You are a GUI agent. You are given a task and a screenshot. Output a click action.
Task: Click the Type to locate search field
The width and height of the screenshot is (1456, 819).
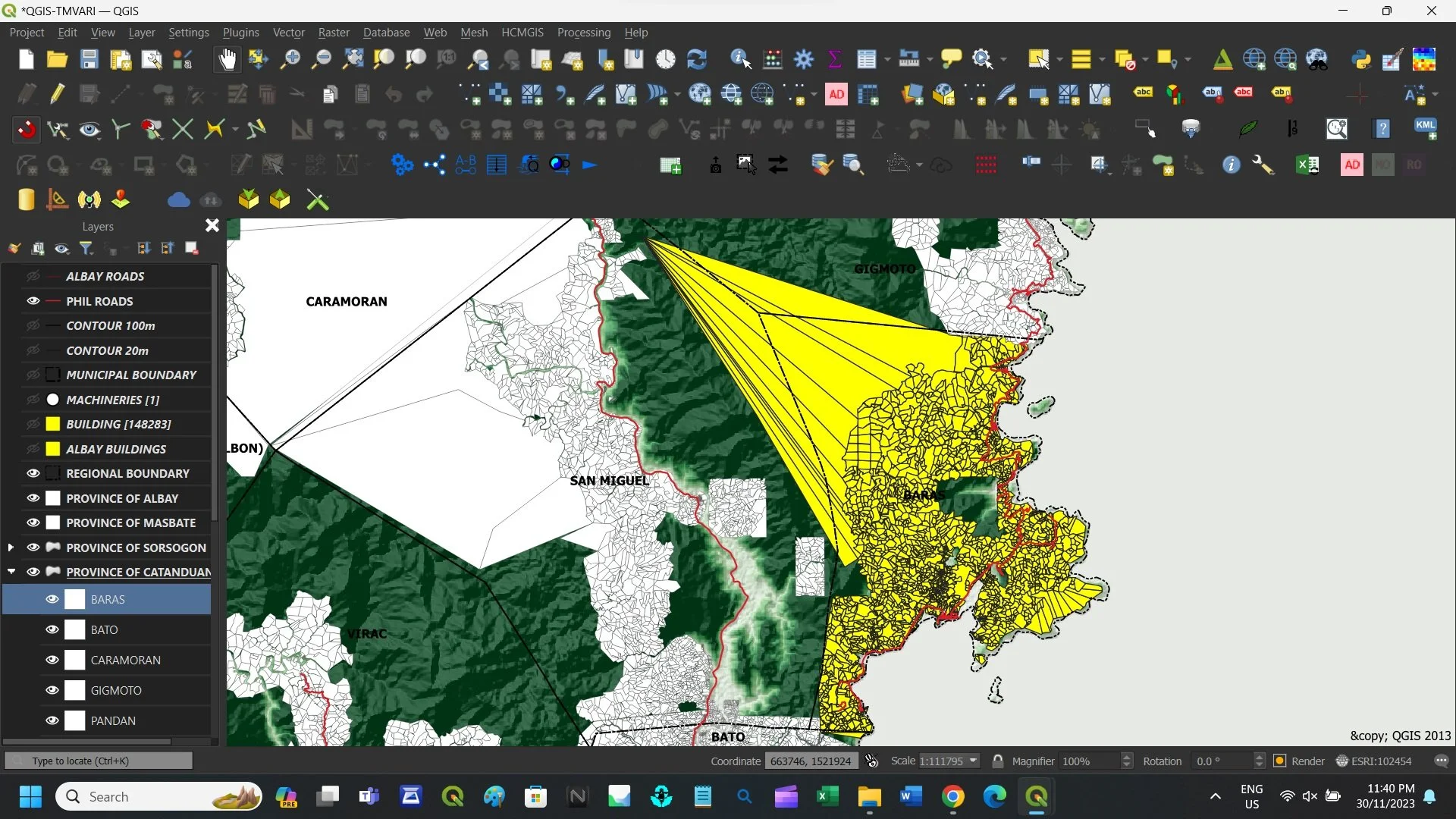tap(99, 761)
